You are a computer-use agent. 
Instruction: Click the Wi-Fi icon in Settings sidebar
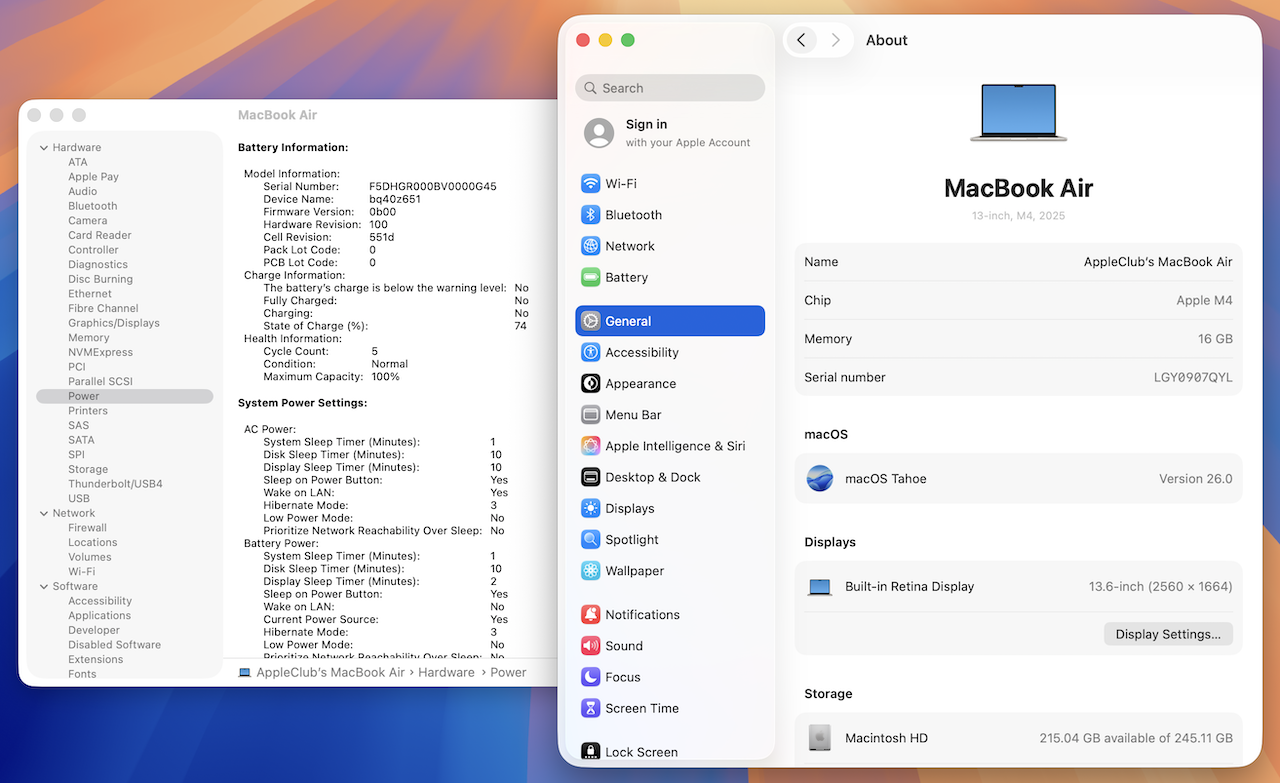591,184
